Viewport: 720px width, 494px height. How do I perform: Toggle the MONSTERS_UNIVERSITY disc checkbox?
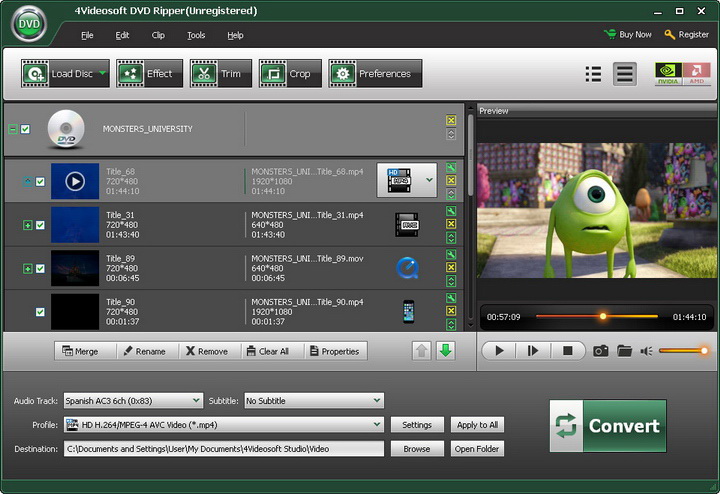coord(26,129)
